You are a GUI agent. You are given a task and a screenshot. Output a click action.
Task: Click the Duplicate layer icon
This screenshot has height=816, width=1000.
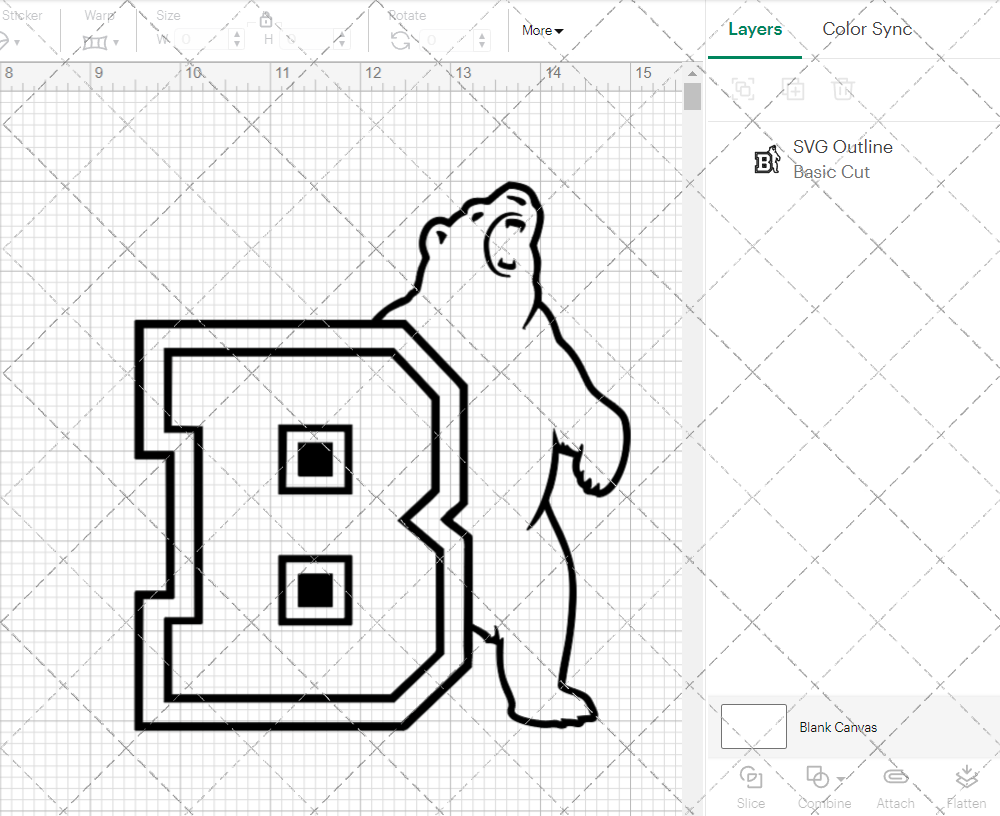(x=794, y=89)
